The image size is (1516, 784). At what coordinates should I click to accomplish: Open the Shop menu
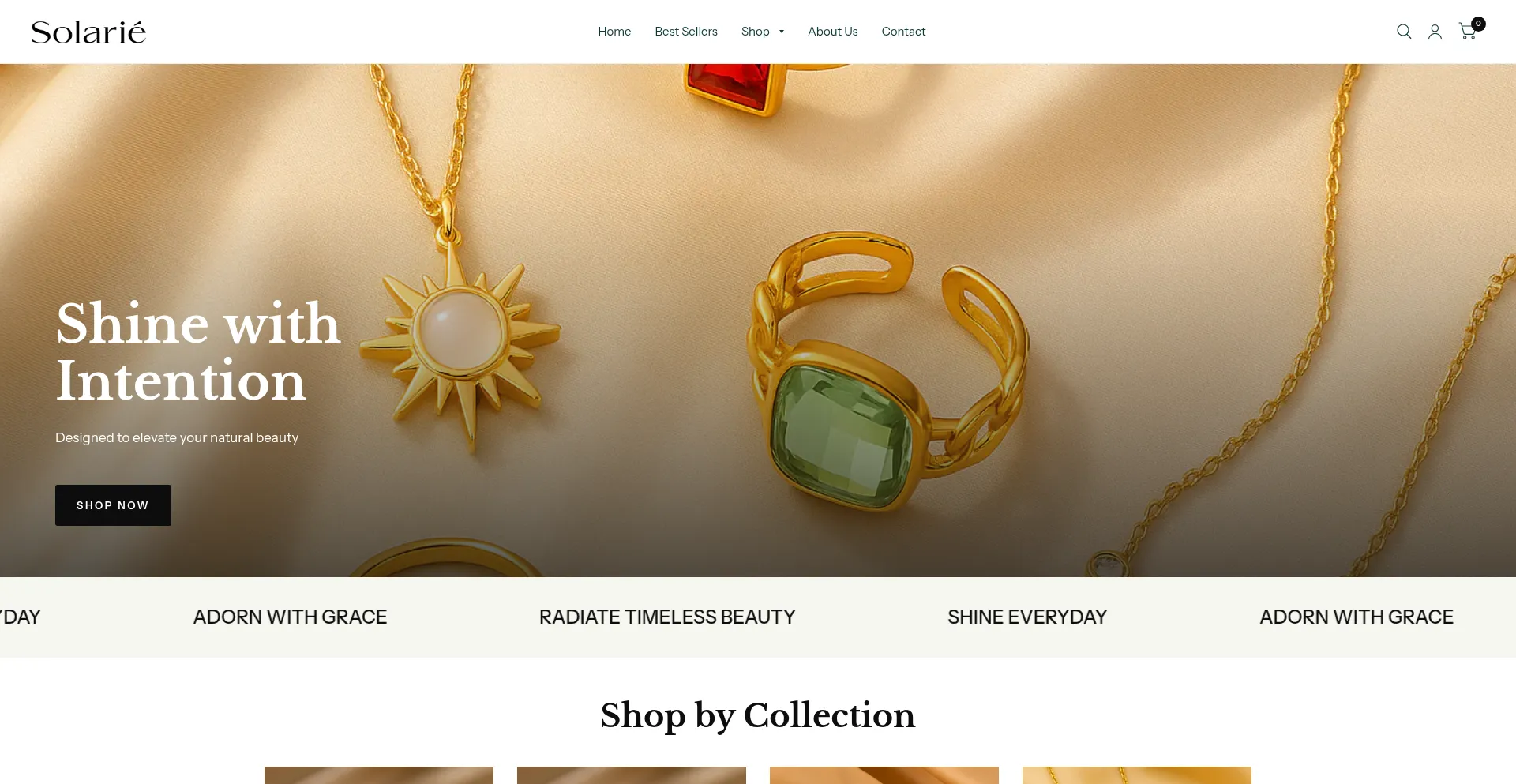755,32
